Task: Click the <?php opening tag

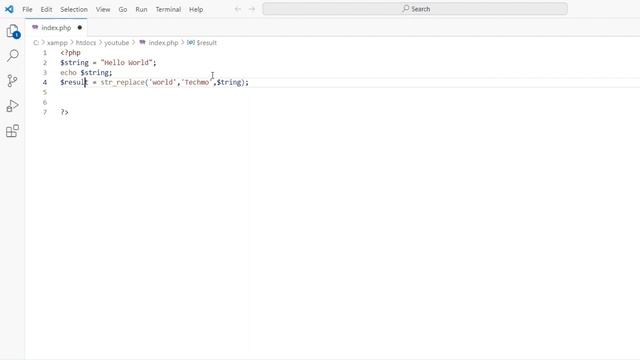Action: 70,53
